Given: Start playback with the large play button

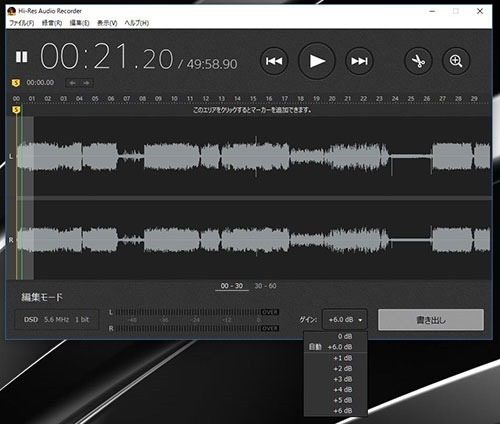Looking at the screenshot, I should 317,61.
